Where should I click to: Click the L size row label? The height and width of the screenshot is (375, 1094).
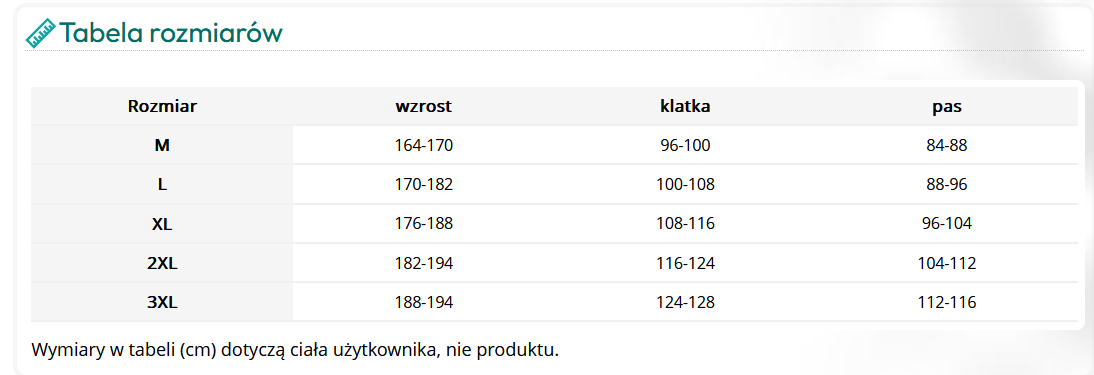(x=162, y=184)
